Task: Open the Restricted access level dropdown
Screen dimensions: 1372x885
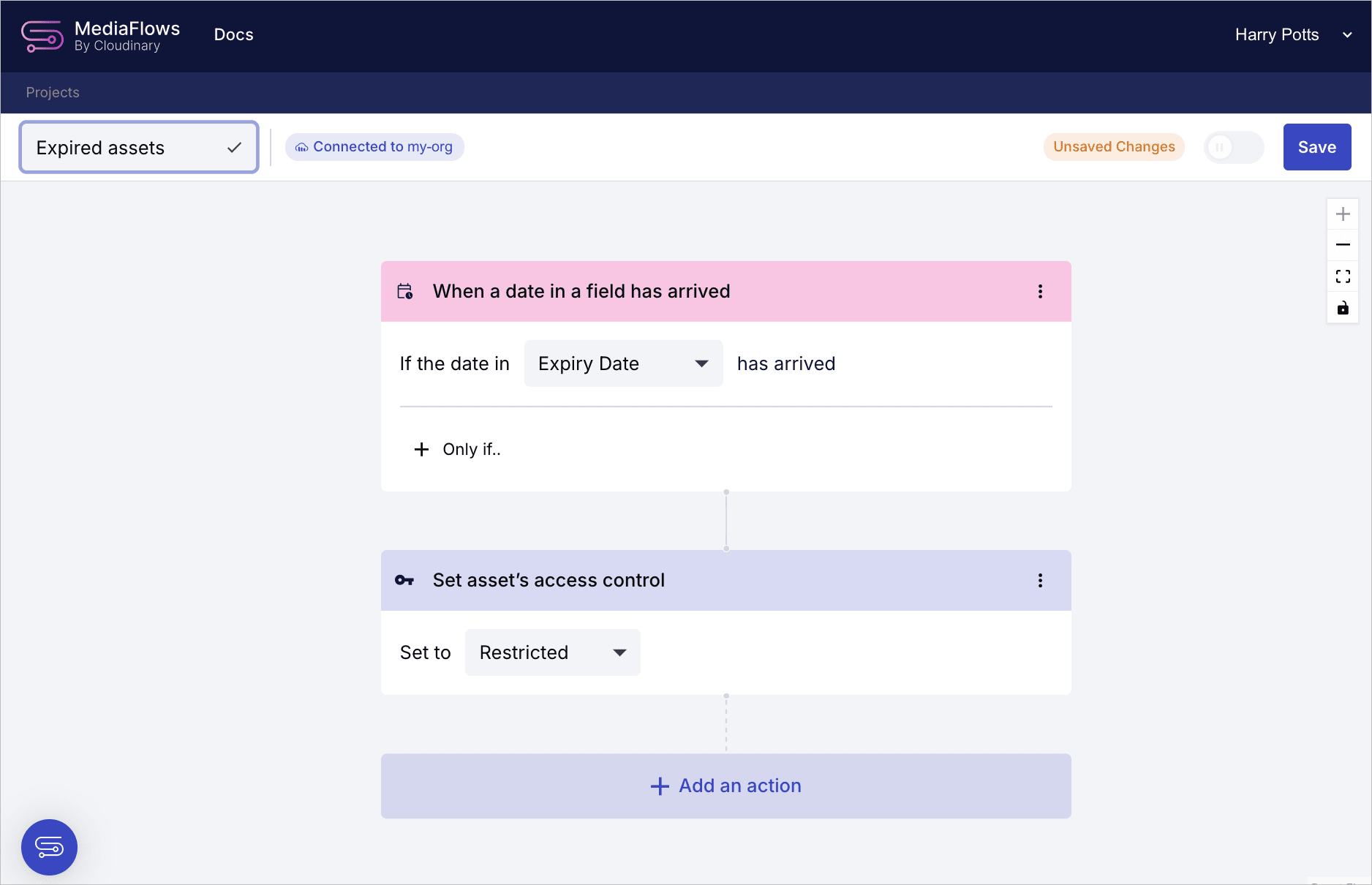Action: pos(552,652)
